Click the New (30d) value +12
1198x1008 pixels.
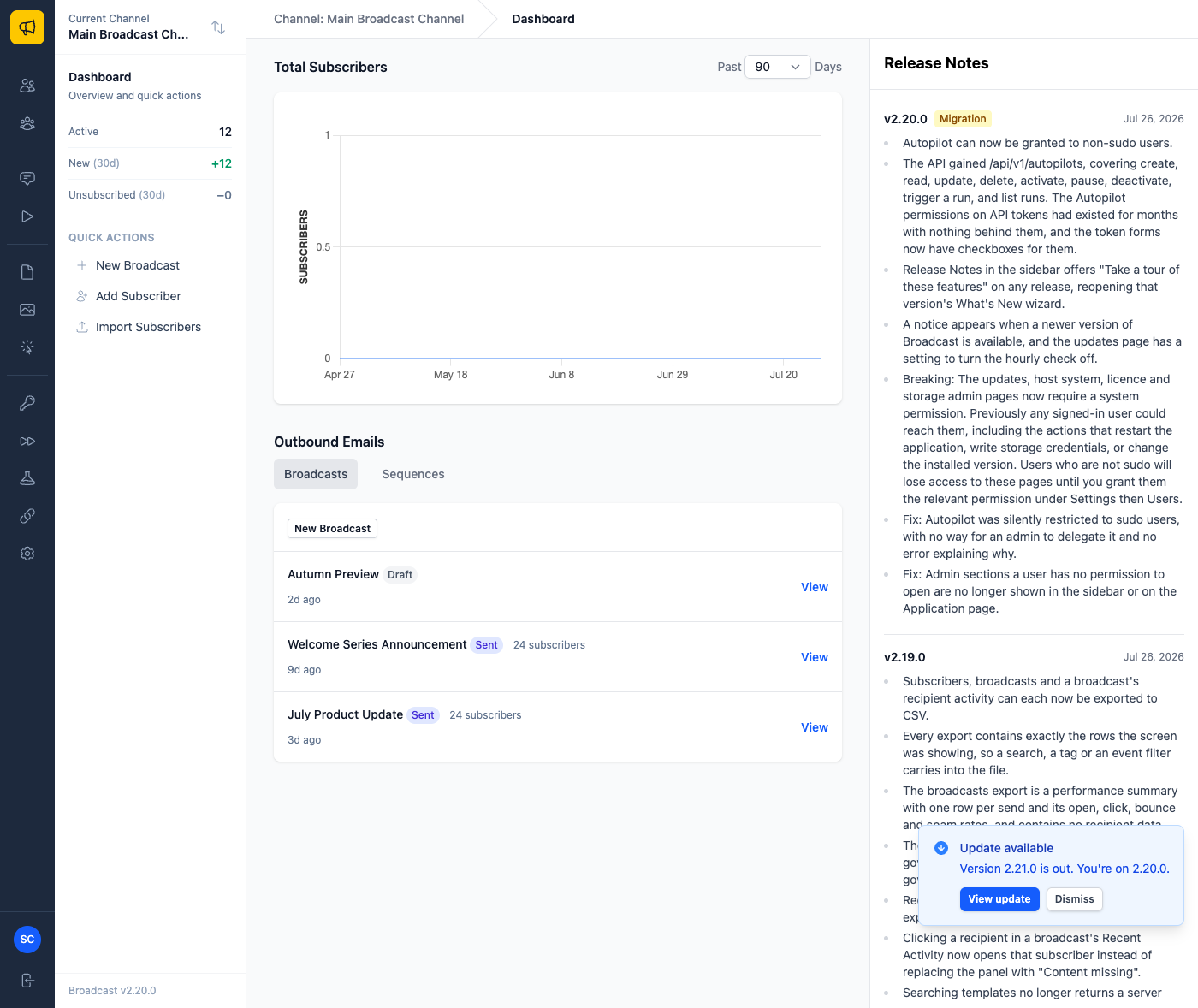222,163
